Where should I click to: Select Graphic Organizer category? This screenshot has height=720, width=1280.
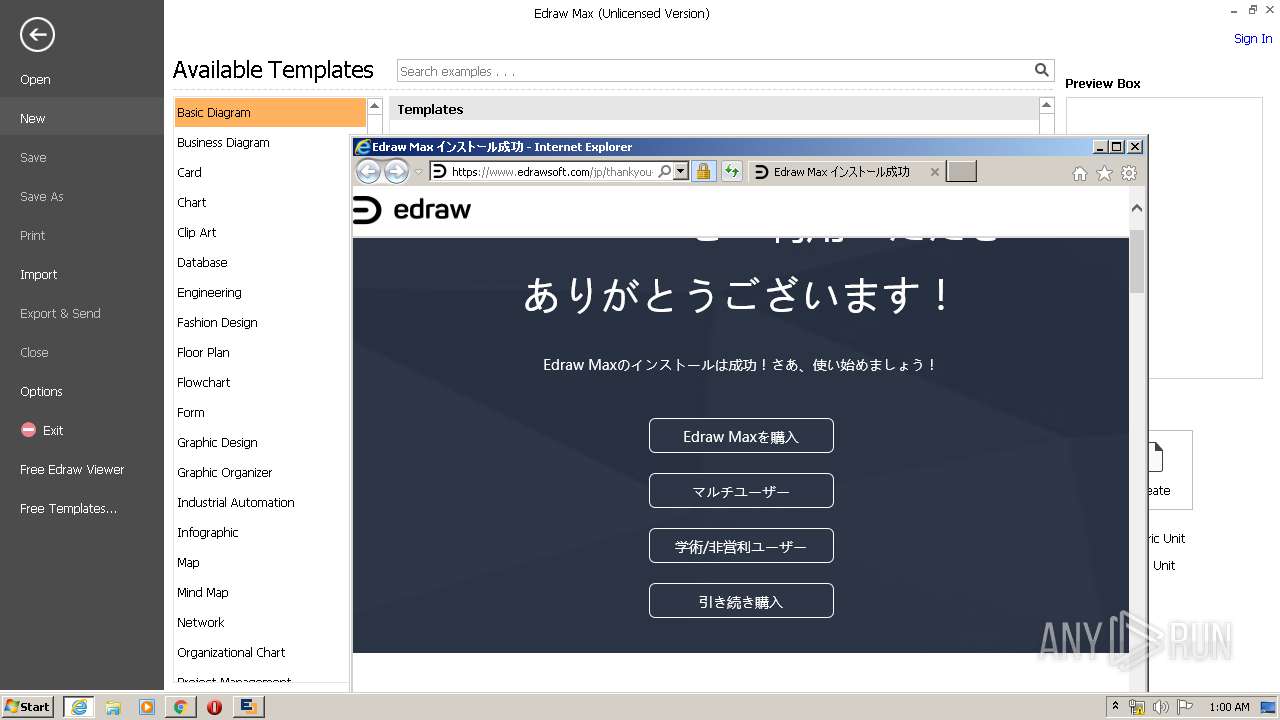[x=224, y=472]
